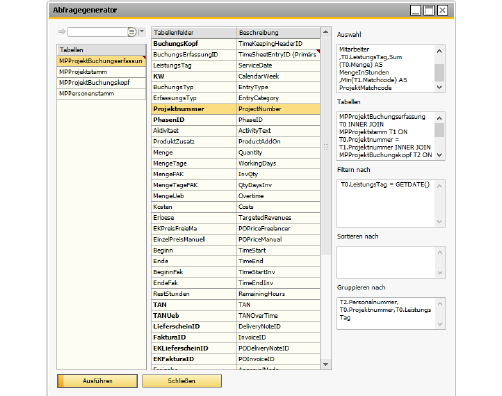This screenshot has width=502, height=396.
Task: Open the dropdown arrow beside the search field
Action: 142,32
